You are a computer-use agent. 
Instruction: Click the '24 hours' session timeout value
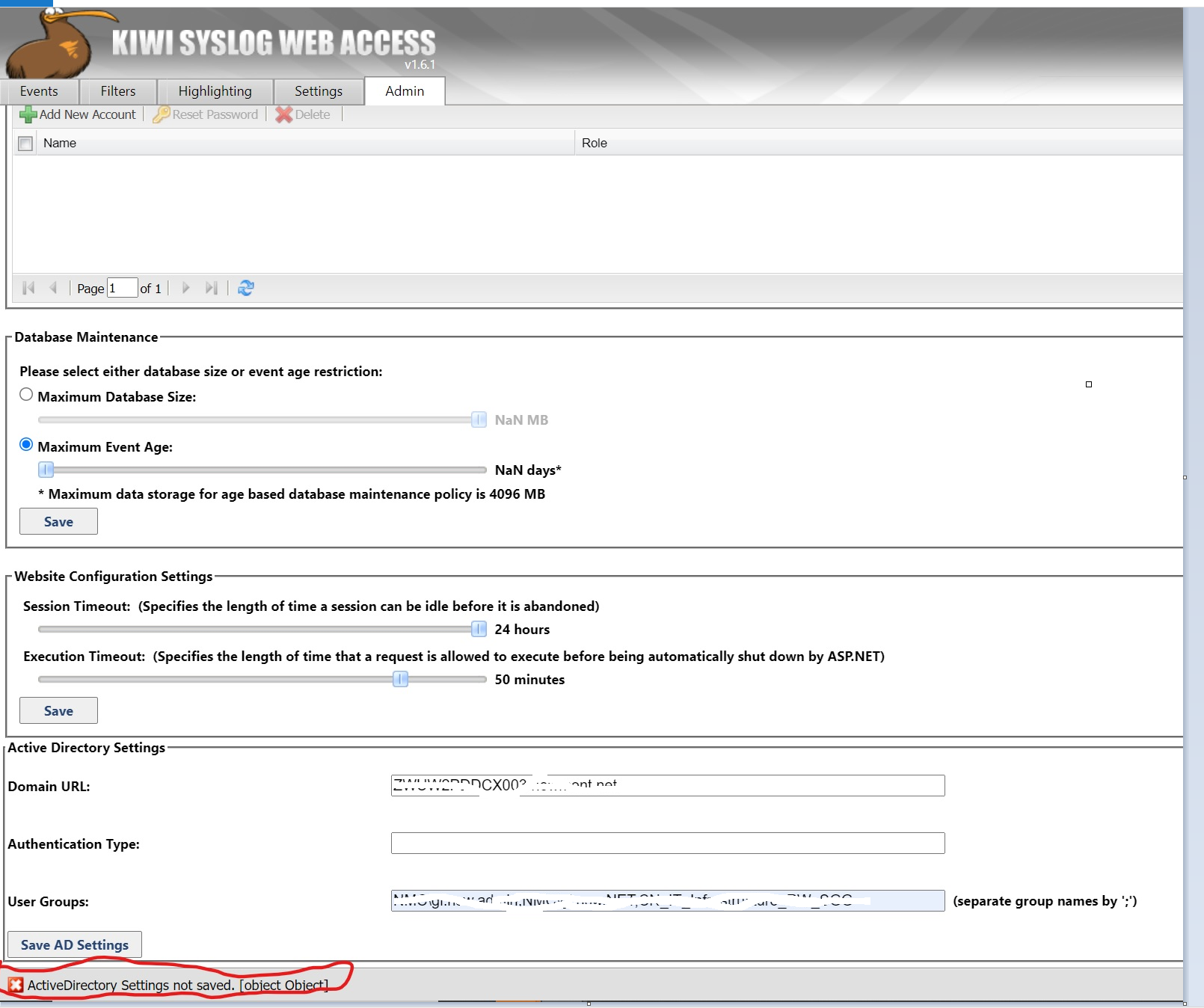click(522, 630)
